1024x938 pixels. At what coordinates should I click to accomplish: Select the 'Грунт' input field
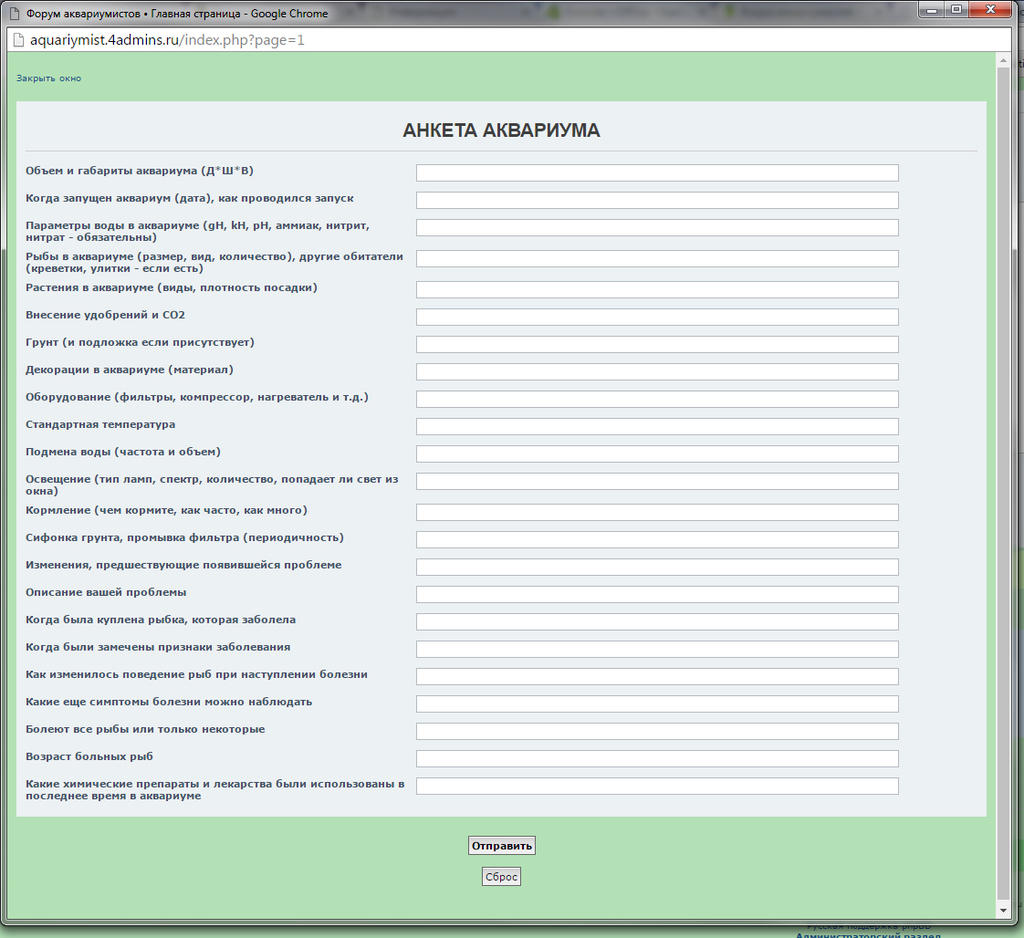[x=656, y=345]
